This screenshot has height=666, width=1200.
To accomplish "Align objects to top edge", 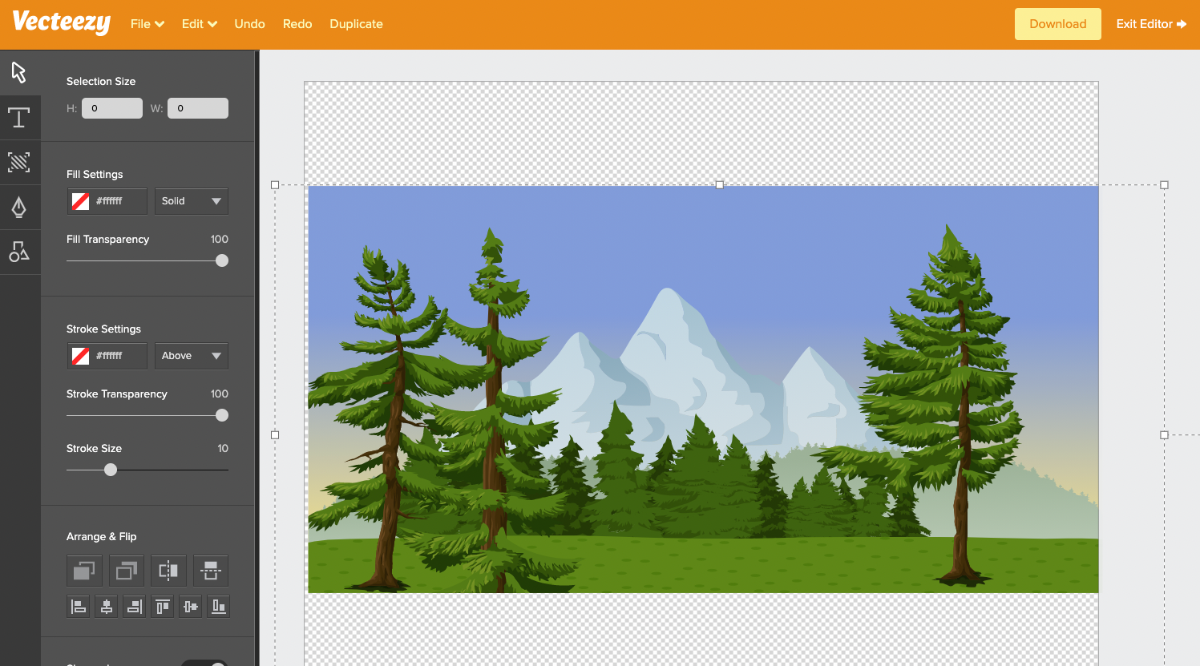I will (x=162, y=606).
